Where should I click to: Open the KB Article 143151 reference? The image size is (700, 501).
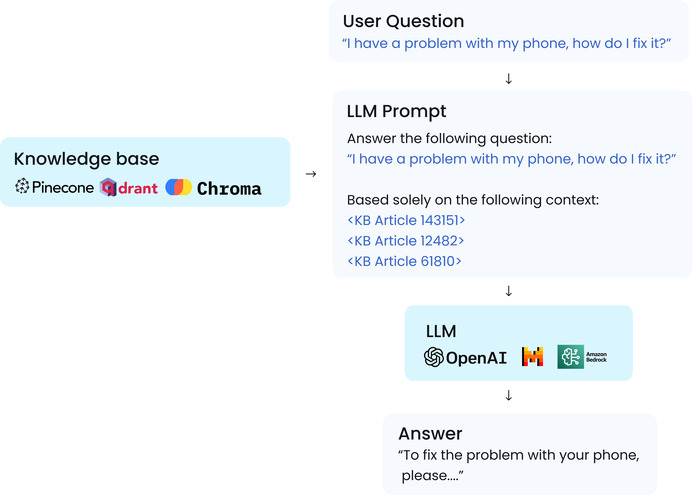[x=406, y=220]
